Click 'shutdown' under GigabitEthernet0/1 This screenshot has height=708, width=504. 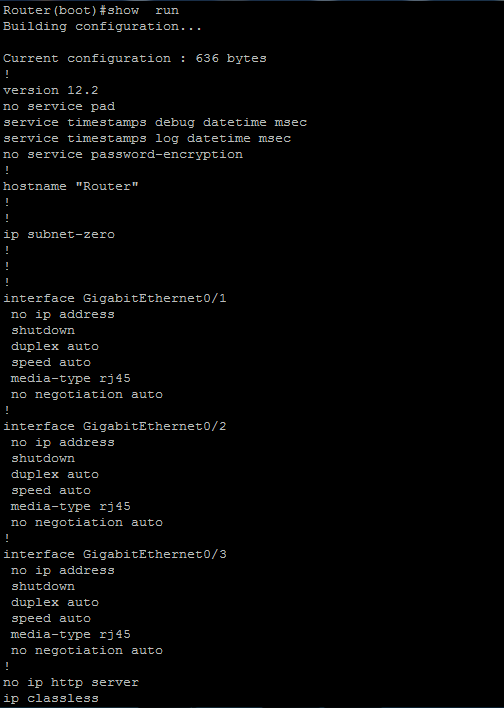[43, 331]
